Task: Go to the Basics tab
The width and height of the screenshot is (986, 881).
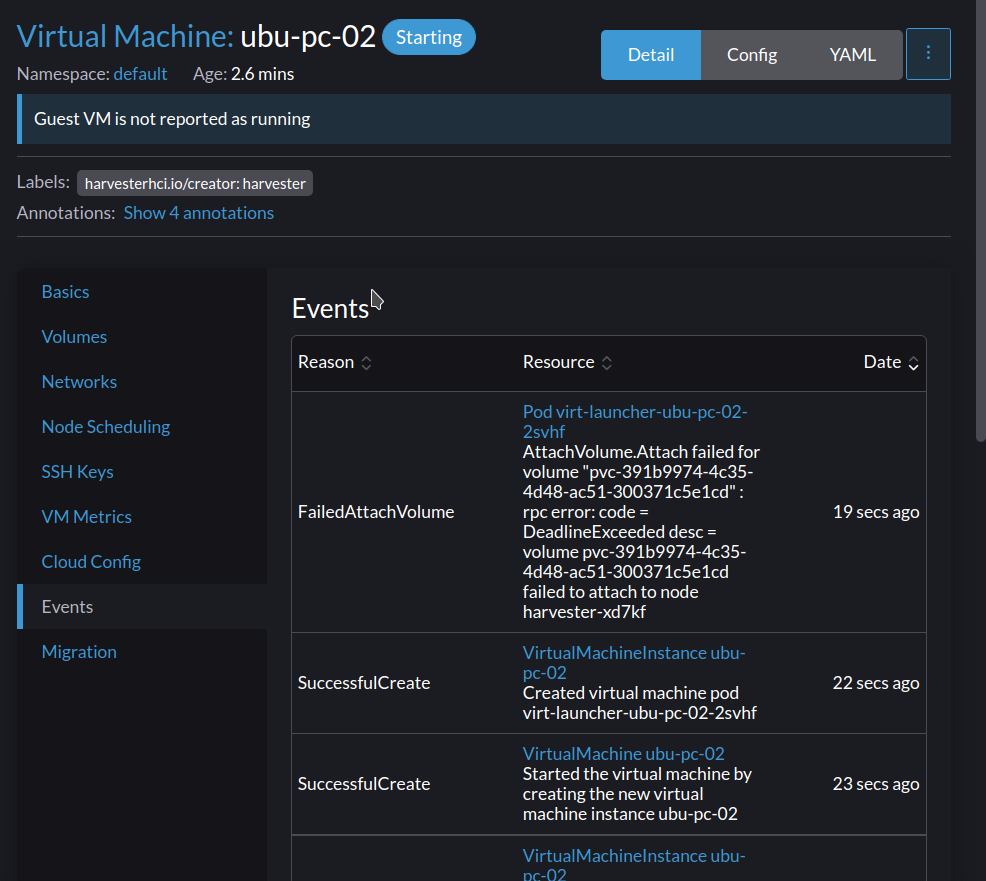Action: [65, 292]
